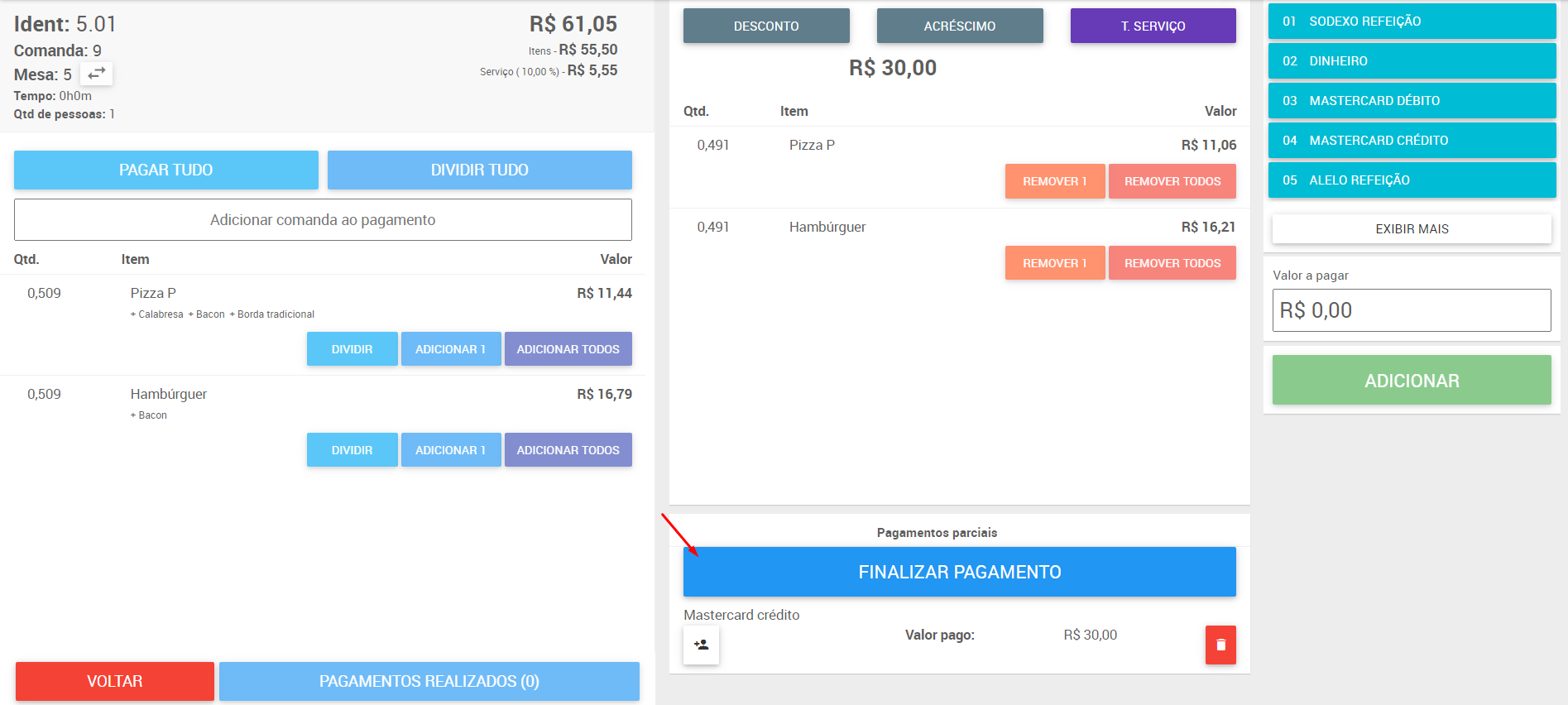Click 'Mastercard crédito' partial payment label
Screen dimensions: 1568x705
point(741,615)
